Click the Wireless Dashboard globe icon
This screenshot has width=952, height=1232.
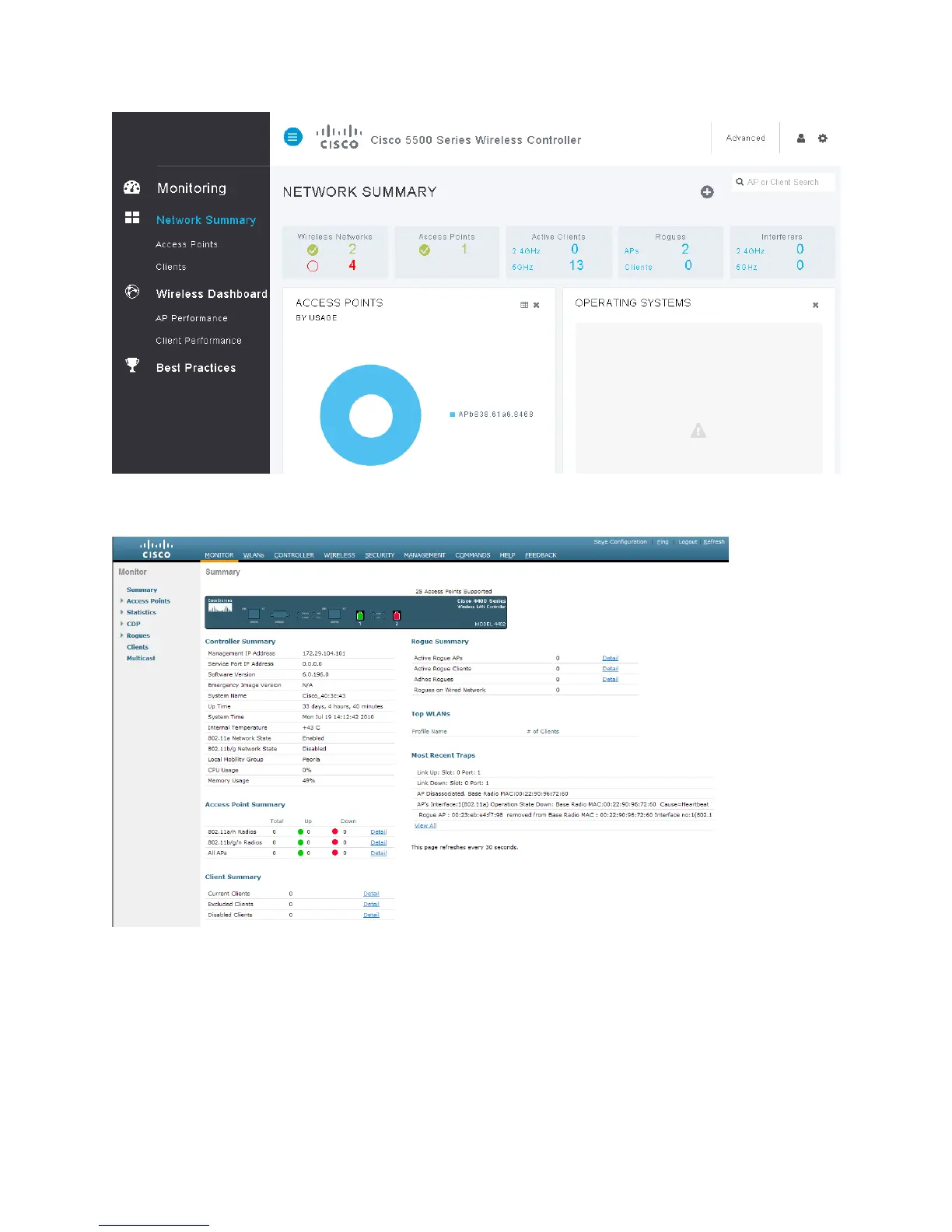[132, 292]
